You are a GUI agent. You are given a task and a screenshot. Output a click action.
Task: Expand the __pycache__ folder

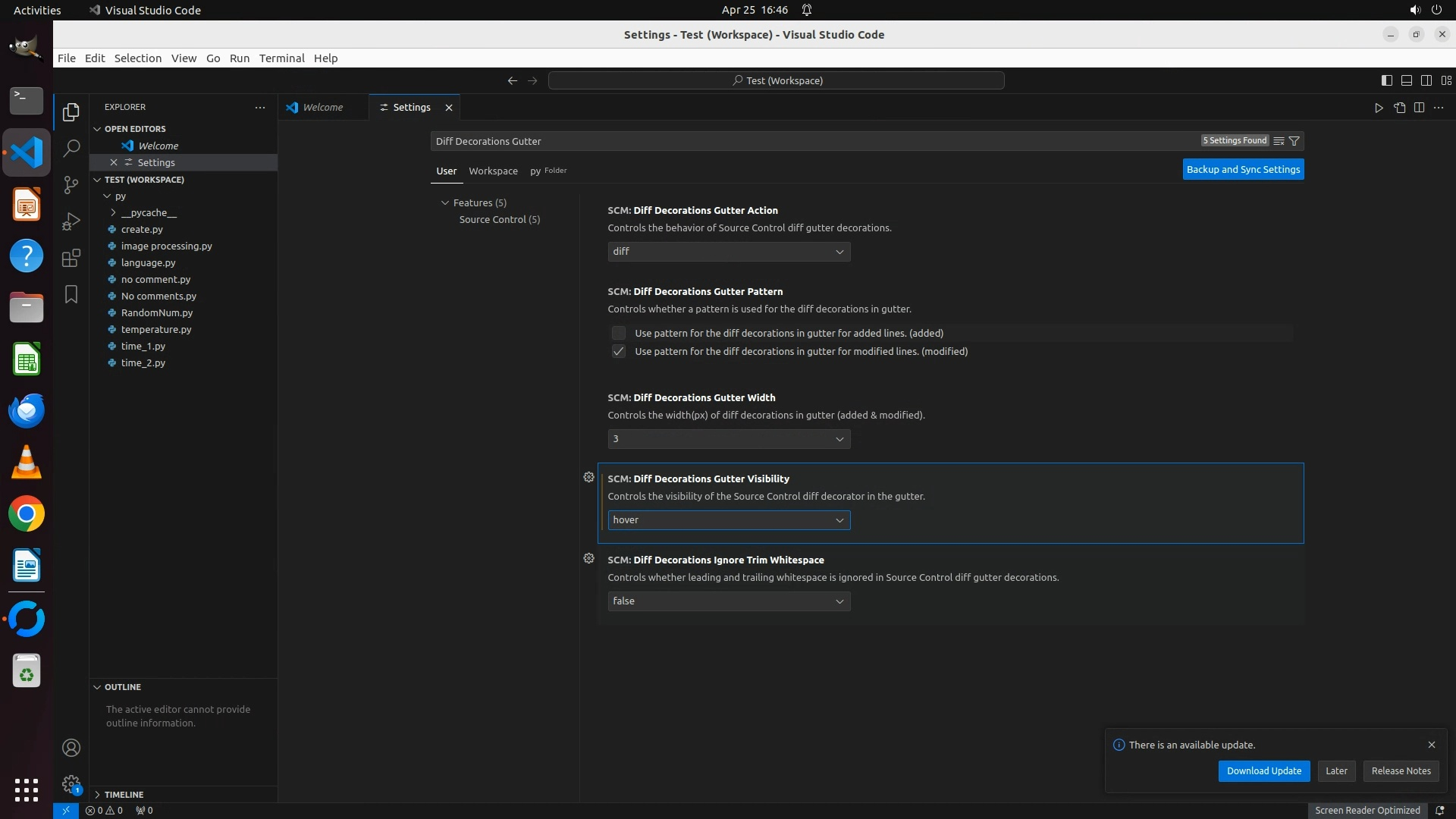point(149,212)
